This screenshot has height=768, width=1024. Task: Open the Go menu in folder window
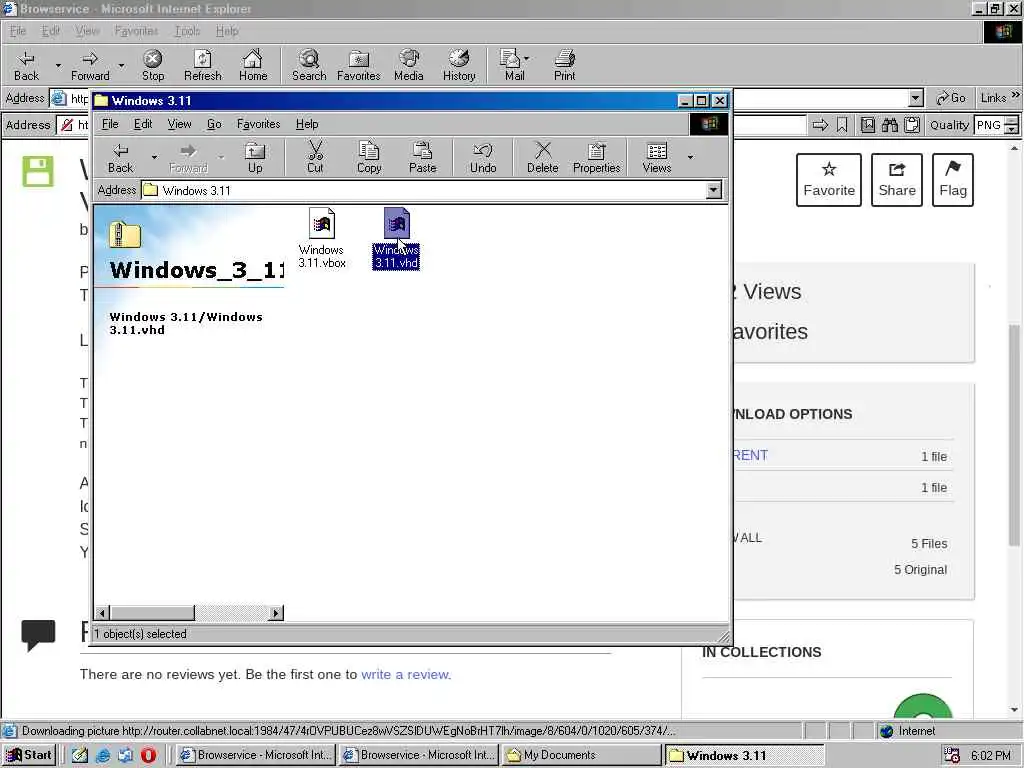(214, 123)
